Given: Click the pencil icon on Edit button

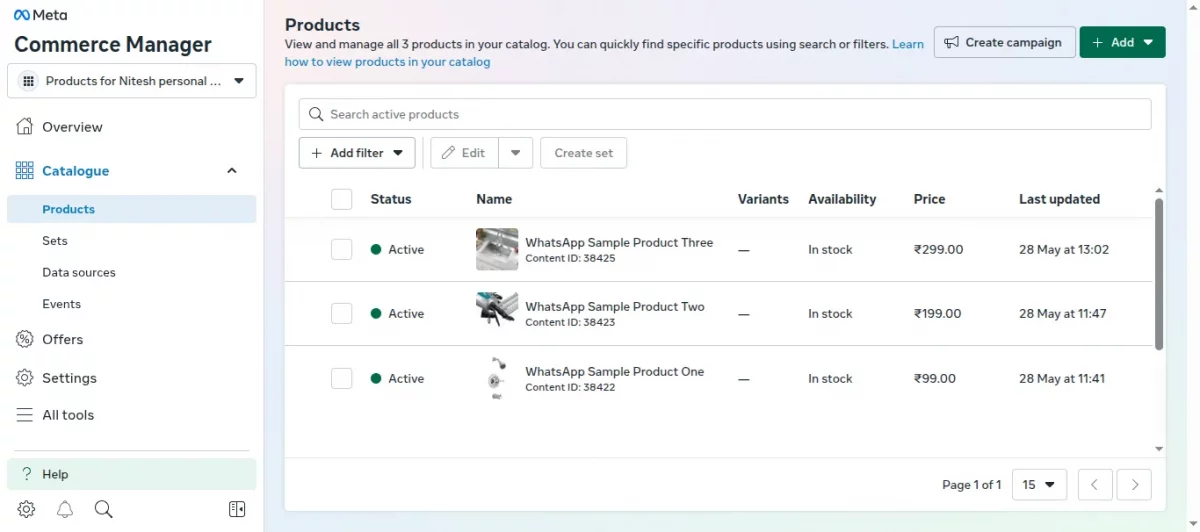Looking at the screenshot, I should pos(449,153).
